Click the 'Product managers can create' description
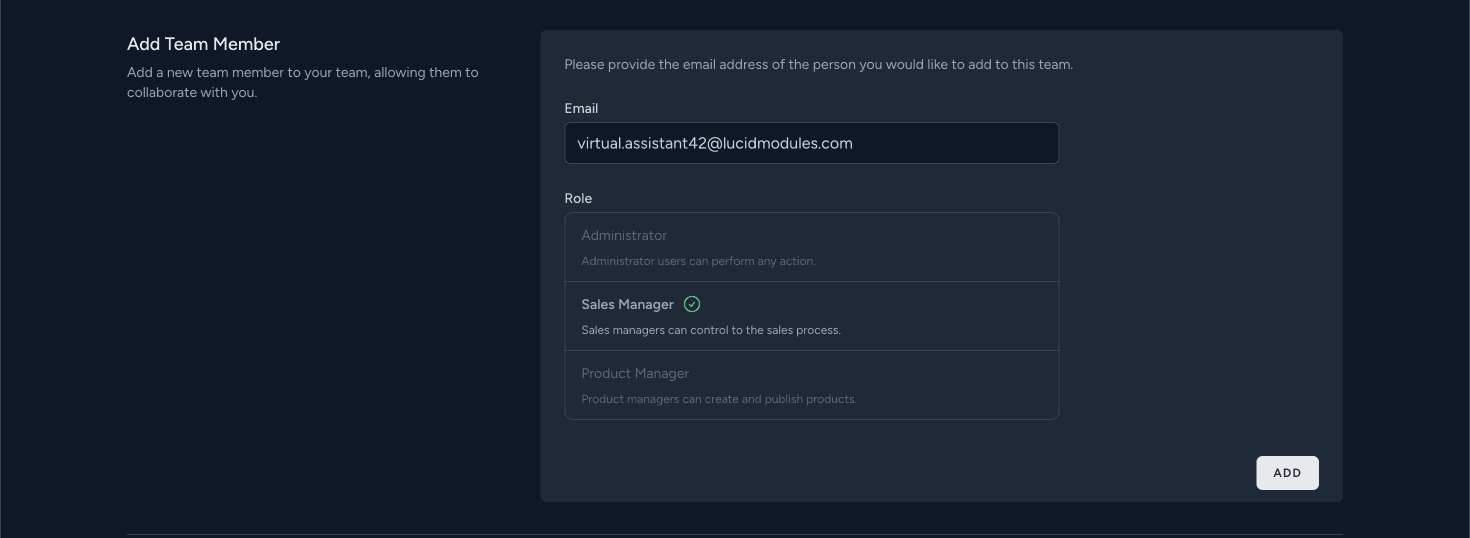 pos(718,399)
